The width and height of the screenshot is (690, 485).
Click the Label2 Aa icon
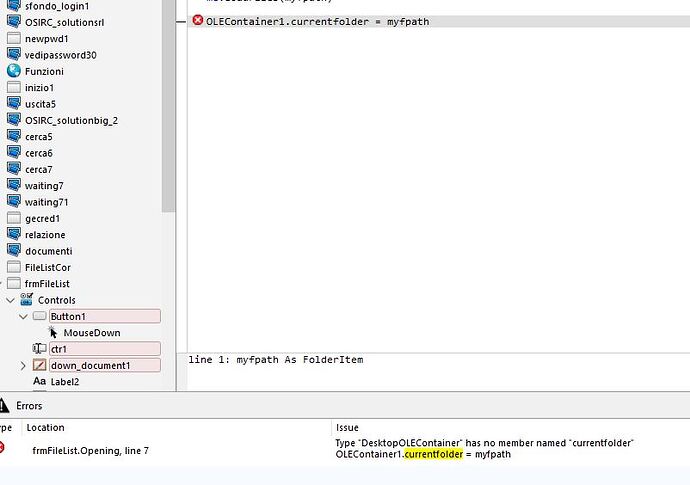coord(40,381)
